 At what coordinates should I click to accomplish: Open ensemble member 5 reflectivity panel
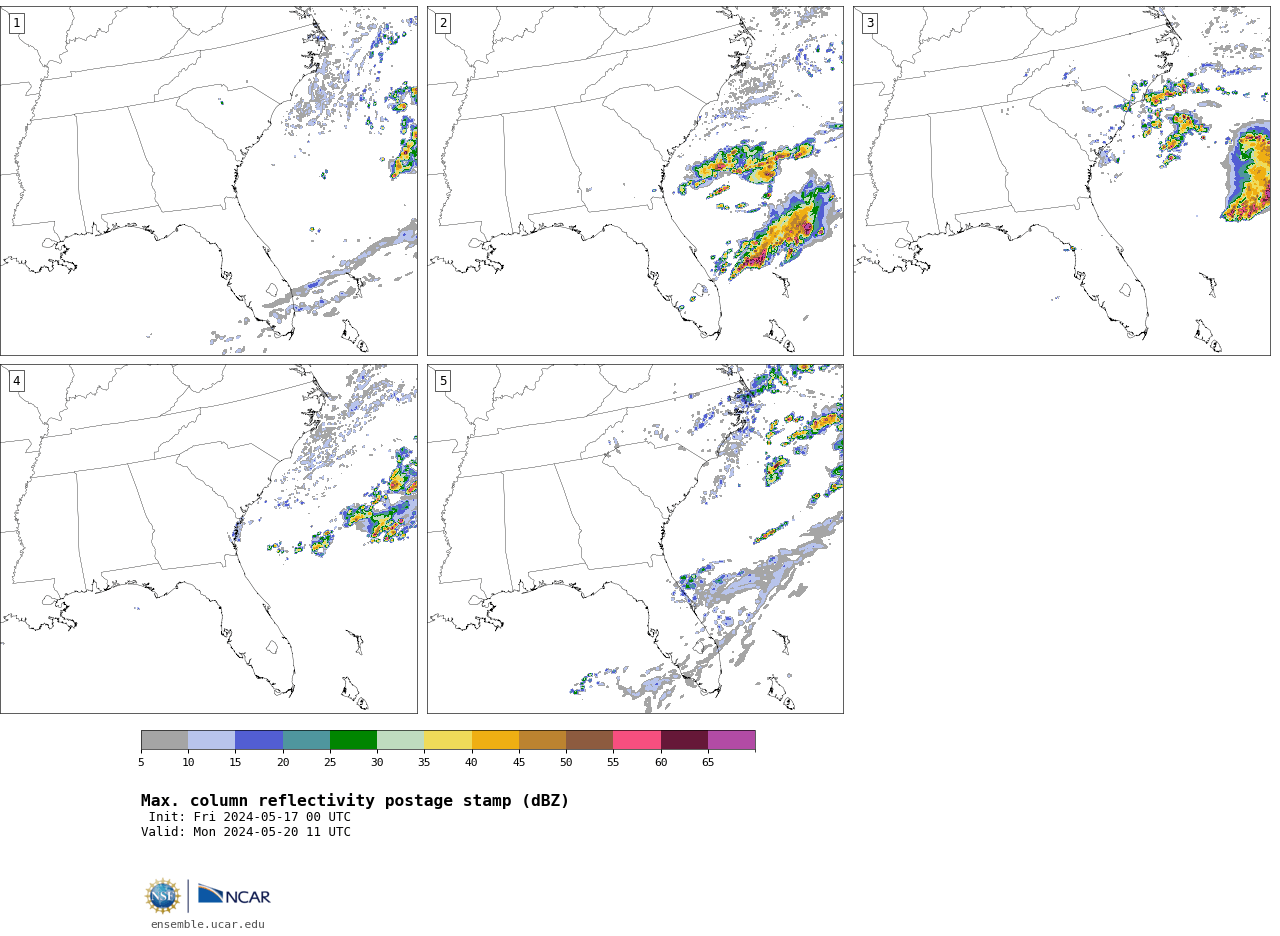pyautogui.click(x=635, y=539)
